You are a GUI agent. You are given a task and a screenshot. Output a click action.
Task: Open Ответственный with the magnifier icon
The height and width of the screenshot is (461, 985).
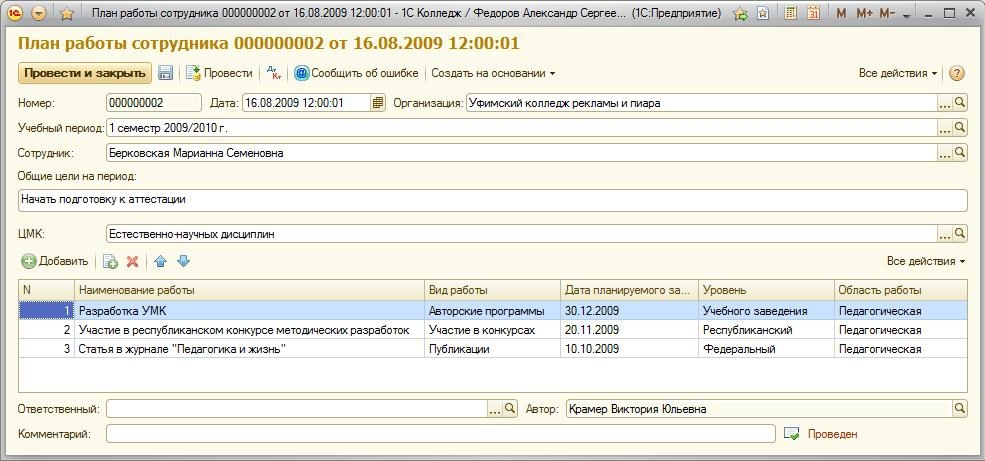click(510, 409)
